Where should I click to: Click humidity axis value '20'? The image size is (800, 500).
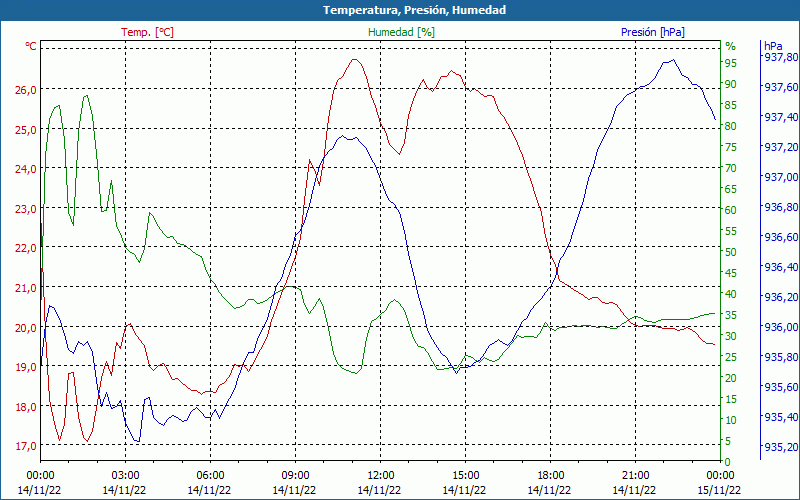[x=731, y=378]
